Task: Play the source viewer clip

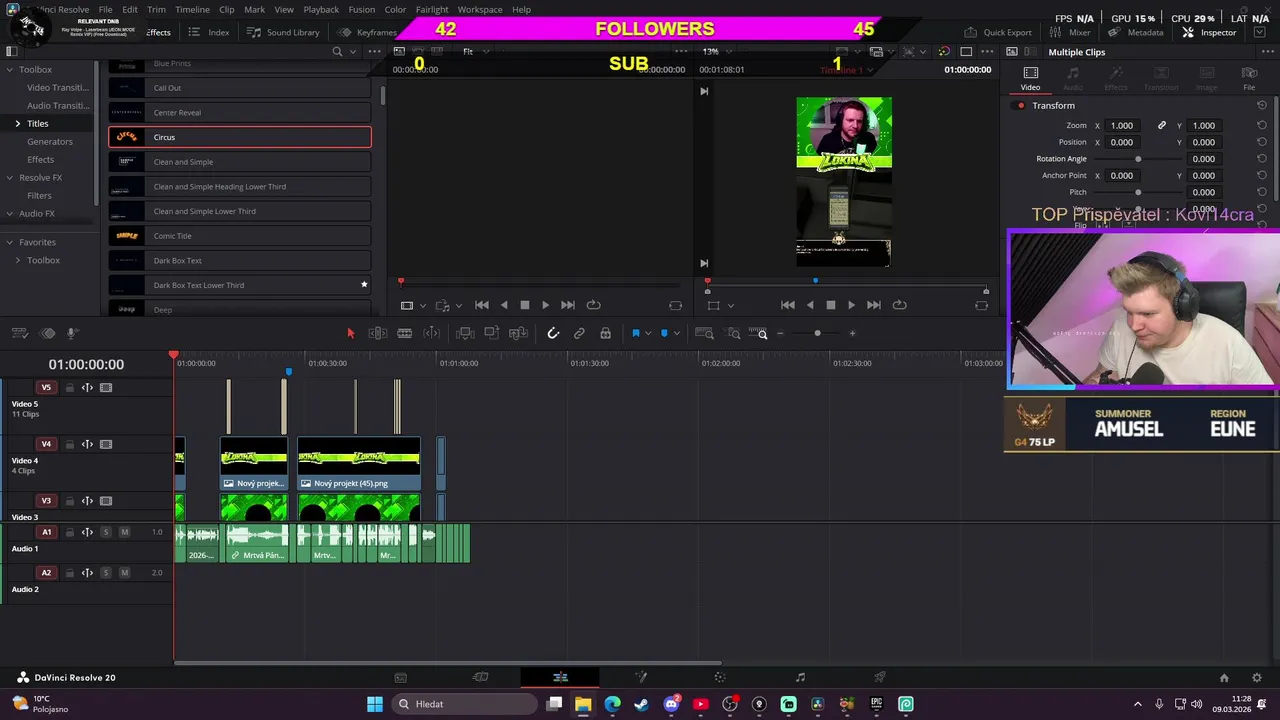Action: (x=545, y=305)
